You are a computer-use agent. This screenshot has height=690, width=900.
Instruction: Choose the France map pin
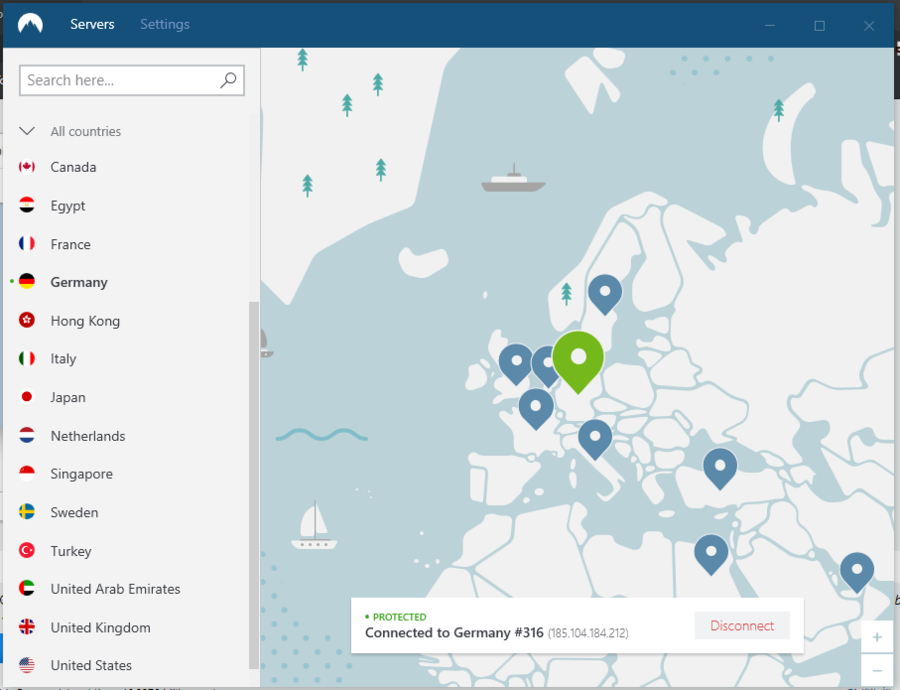(x=536, y=409)
